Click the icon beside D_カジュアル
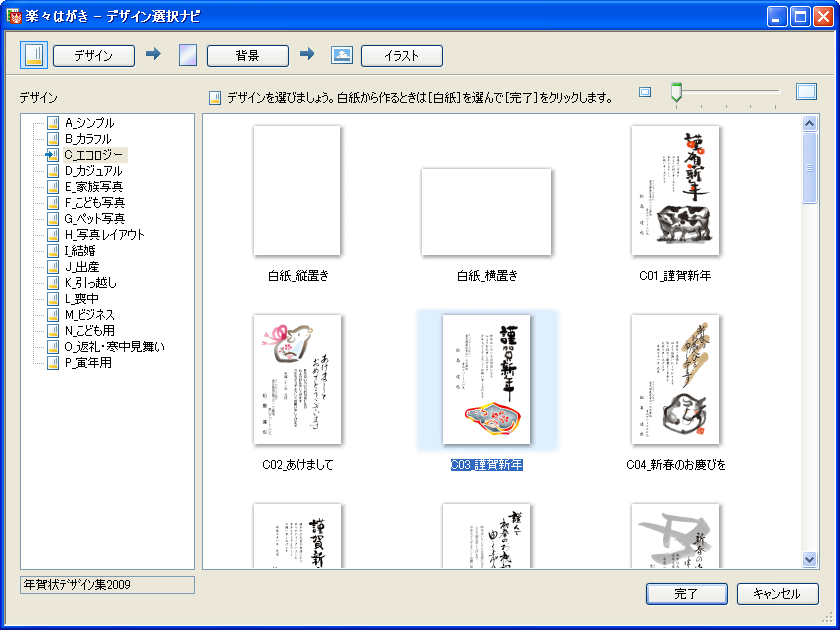 53,171
